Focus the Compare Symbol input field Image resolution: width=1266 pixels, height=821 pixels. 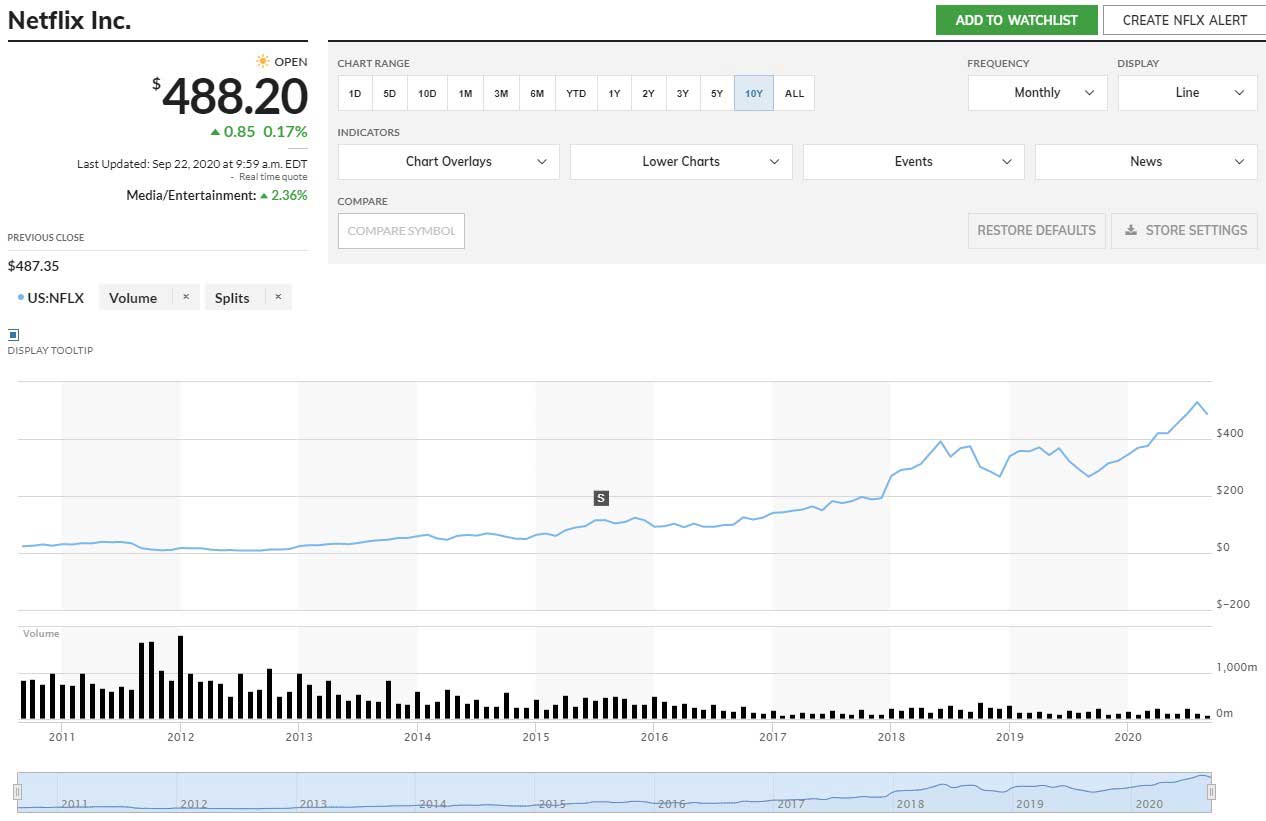coord(401,231)
